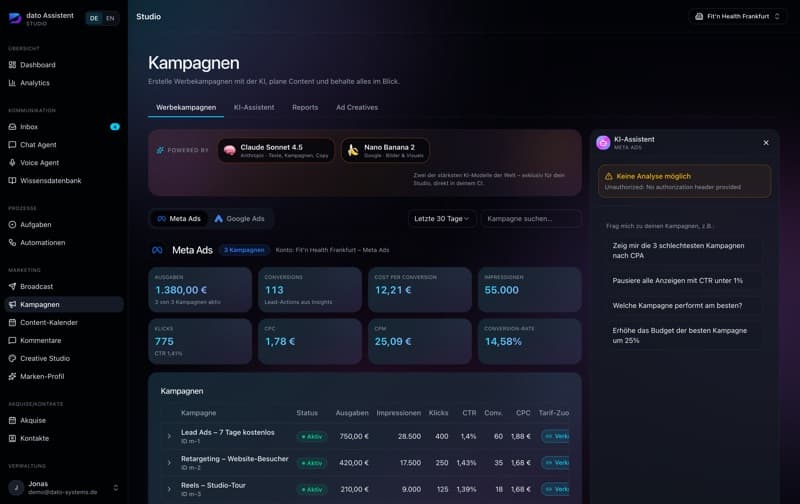Open Marken-Profil sparkle icon
800x504 pixels.
(12, 376)
